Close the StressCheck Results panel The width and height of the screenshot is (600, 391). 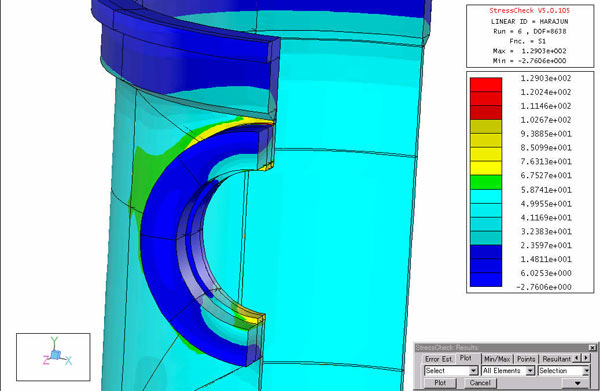tap(592, 347)
